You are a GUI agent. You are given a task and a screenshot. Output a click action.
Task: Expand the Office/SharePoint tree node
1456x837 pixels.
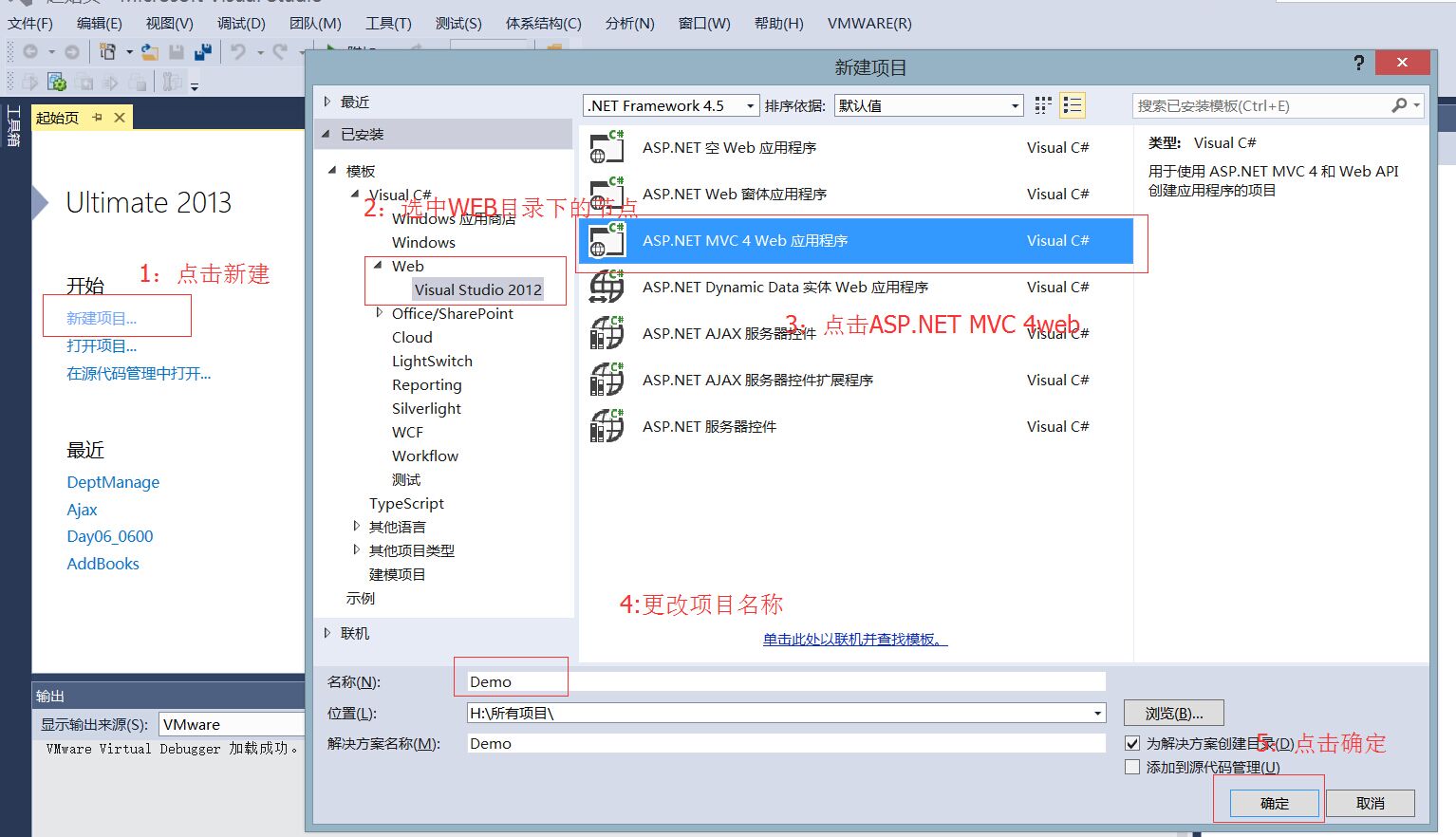point(379,312)
